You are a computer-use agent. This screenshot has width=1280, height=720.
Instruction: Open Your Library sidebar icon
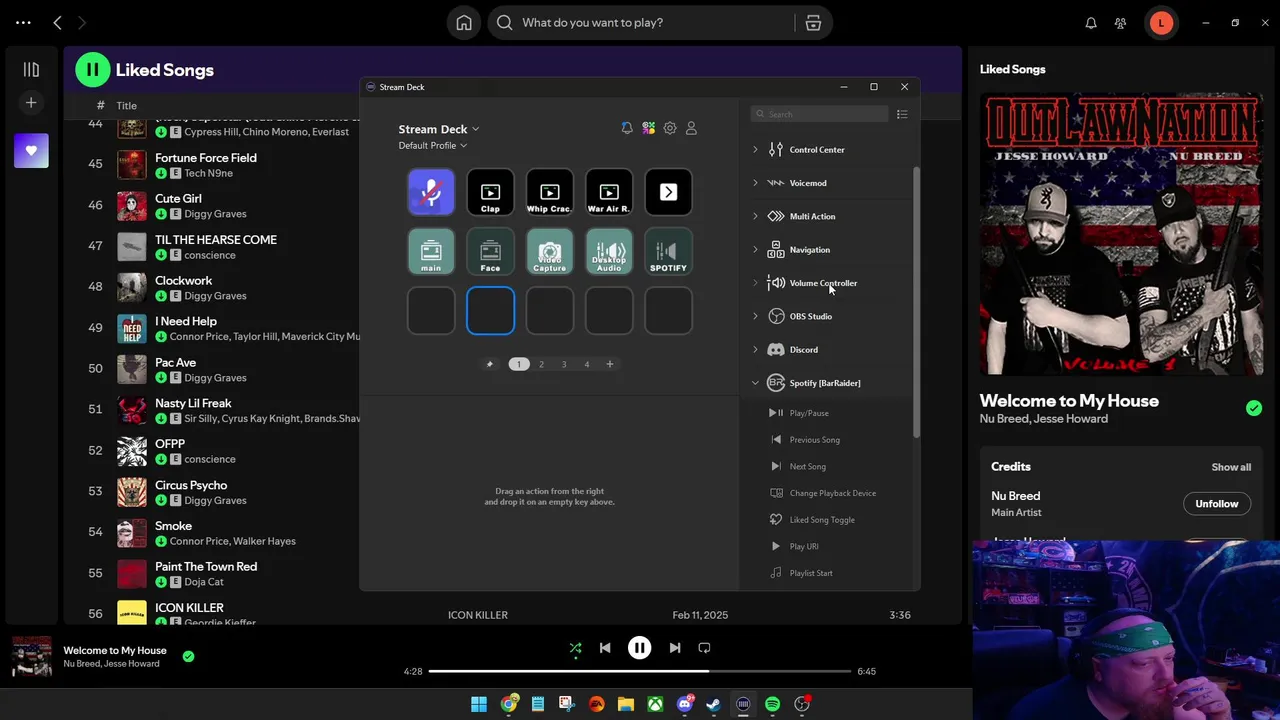(31, 69)
